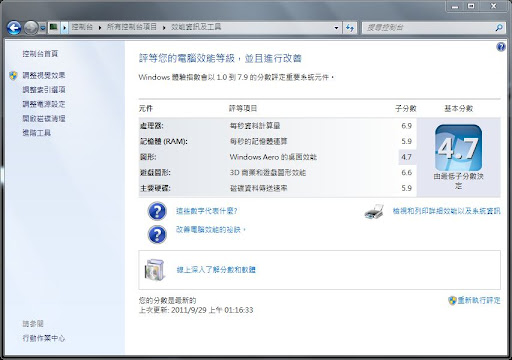This screenshot has height=360, width=512.
Task: Select the 記憶體 (RAM) row score 5.9
Action: [406, 142]
